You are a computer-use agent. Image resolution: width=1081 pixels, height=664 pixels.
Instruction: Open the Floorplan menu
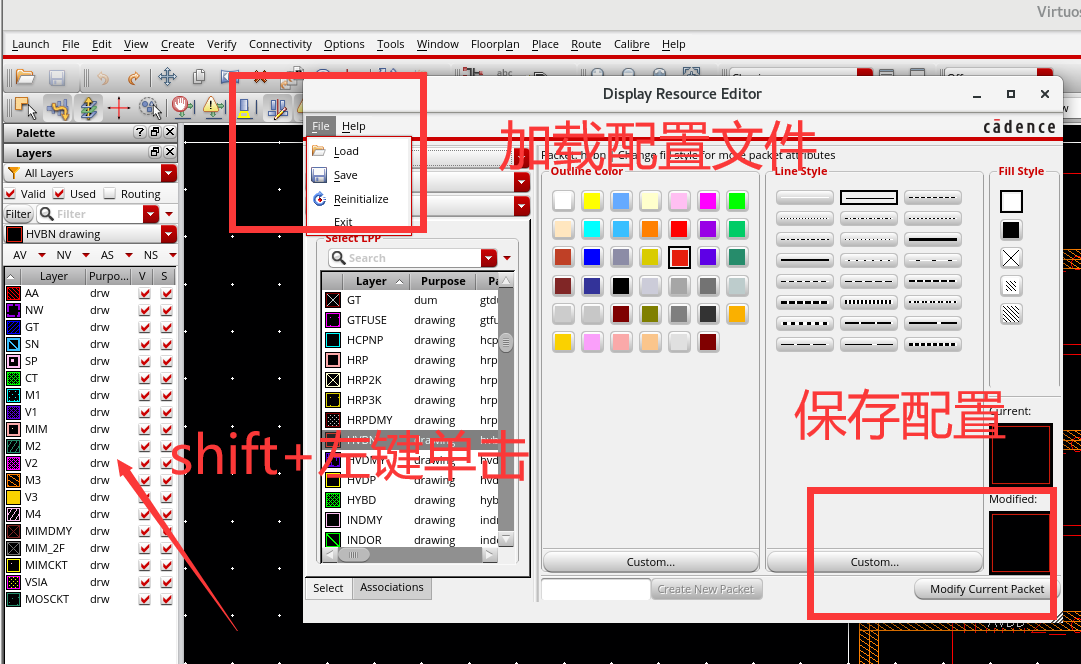pyautogui.click(x=495, y=44)
